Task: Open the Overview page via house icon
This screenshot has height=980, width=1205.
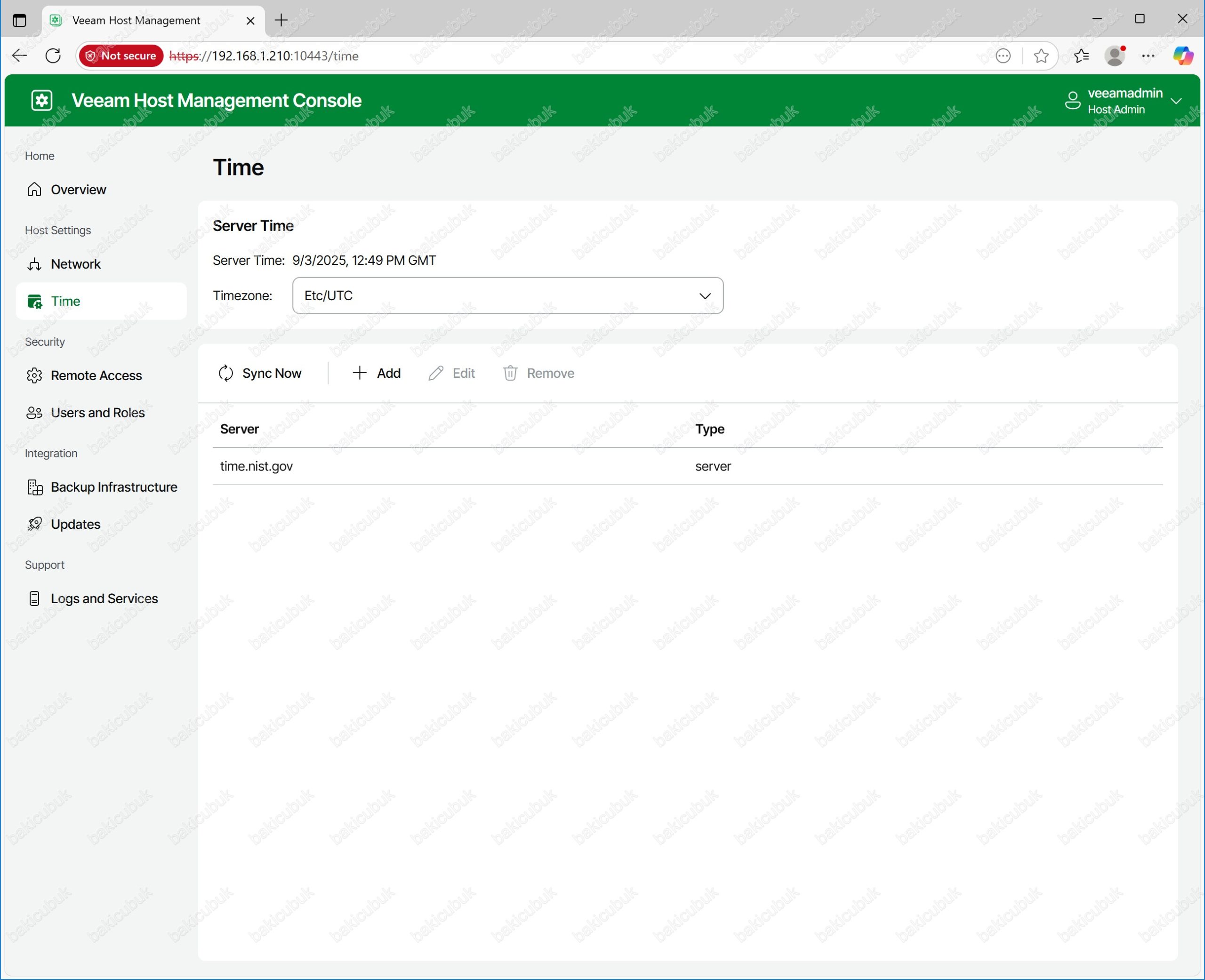Action: [x=34, y=189]
